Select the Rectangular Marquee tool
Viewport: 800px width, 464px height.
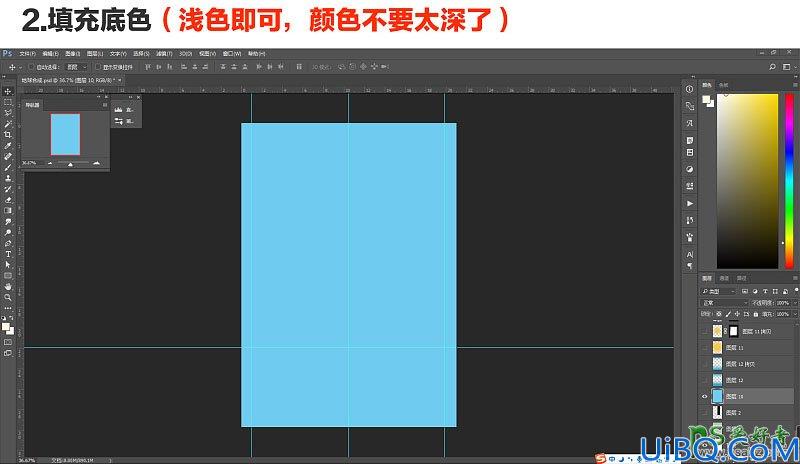8,102
